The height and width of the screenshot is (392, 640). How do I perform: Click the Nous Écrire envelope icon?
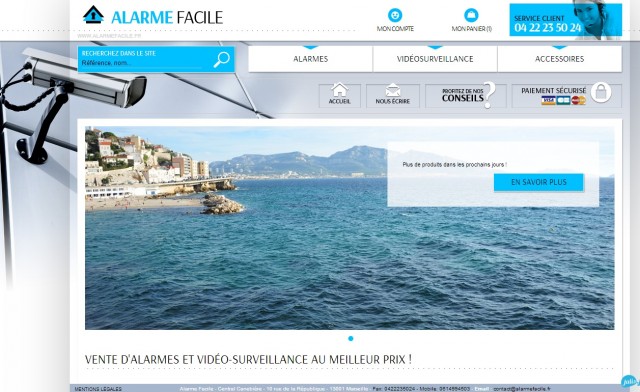pos(393,90)
